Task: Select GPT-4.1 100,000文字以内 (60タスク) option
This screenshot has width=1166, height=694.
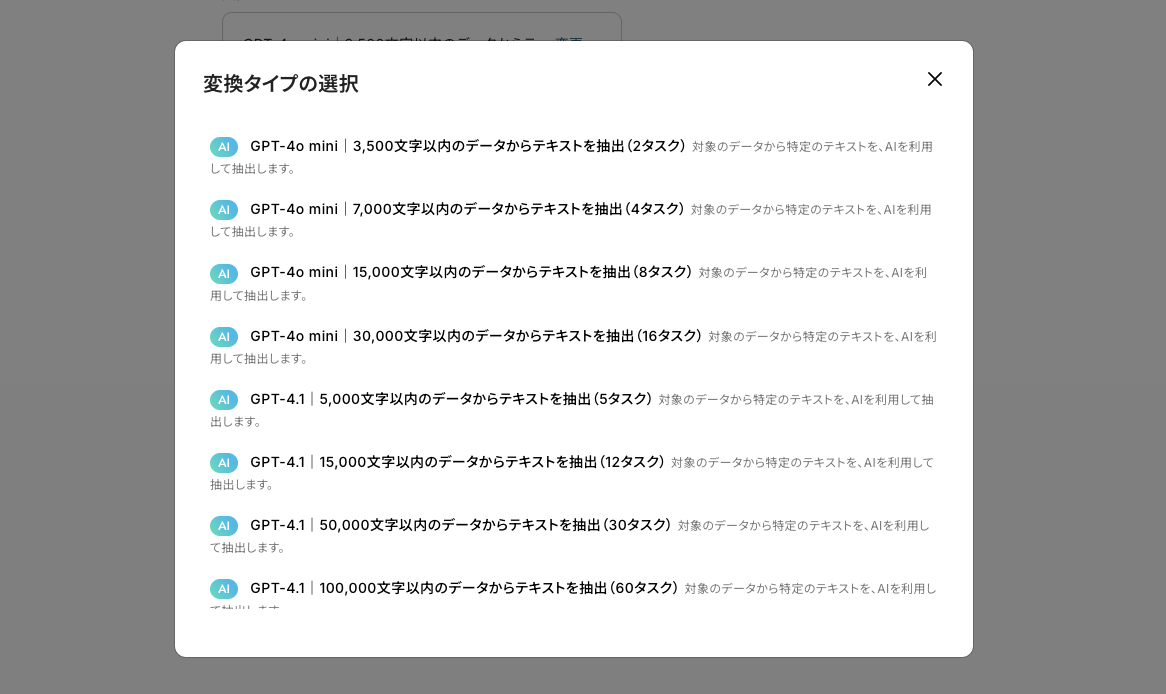Action: (x=573, y=594)
